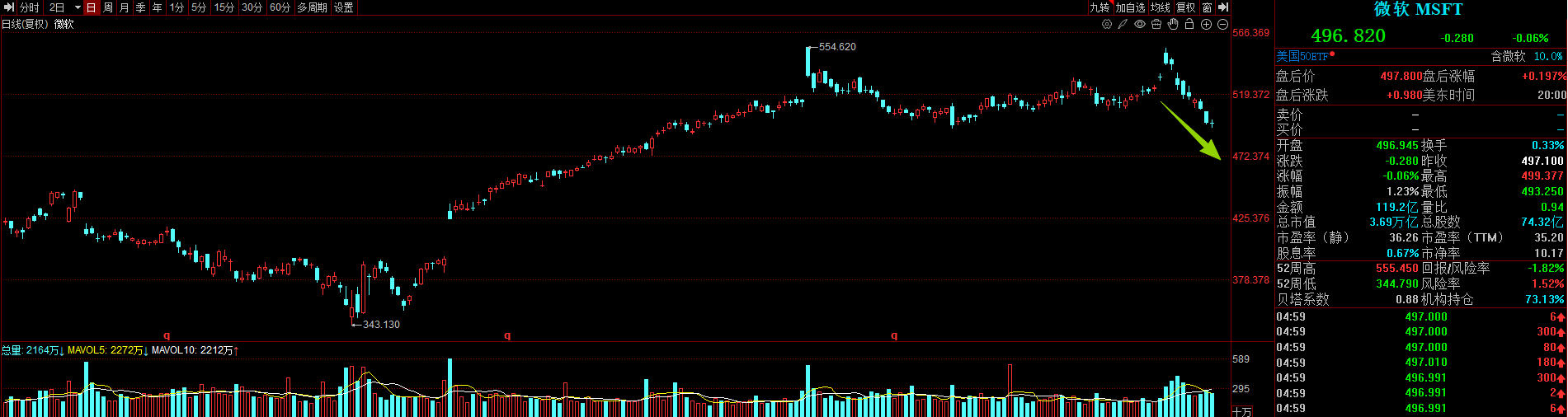Toggle the chart lock icon
The width and height of the screenshot is (1568, 417).
1189,25
